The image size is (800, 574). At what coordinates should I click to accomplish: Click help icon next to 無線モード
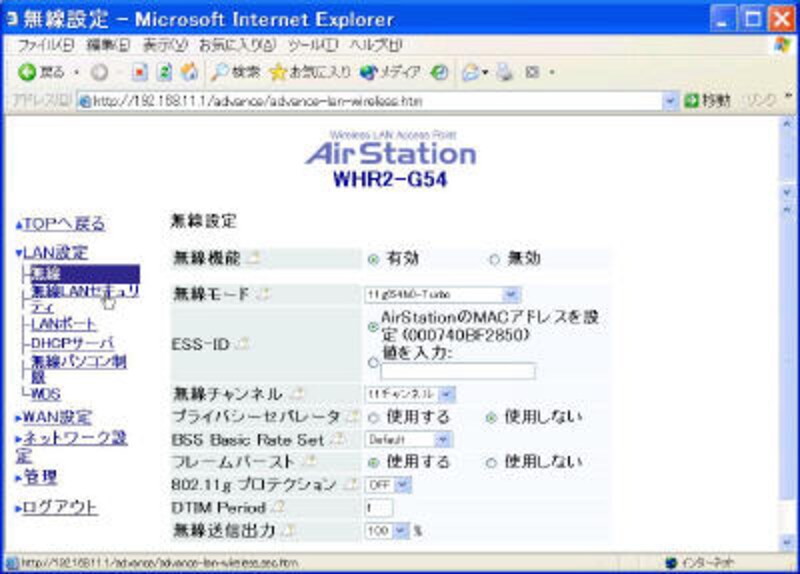[x=263, y=294]
